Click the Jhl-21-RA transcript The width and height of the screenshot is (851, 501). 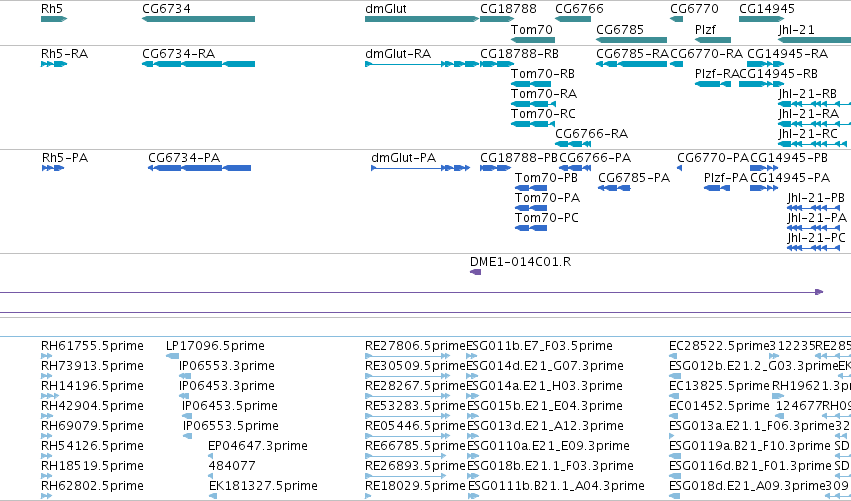(815, 124)
